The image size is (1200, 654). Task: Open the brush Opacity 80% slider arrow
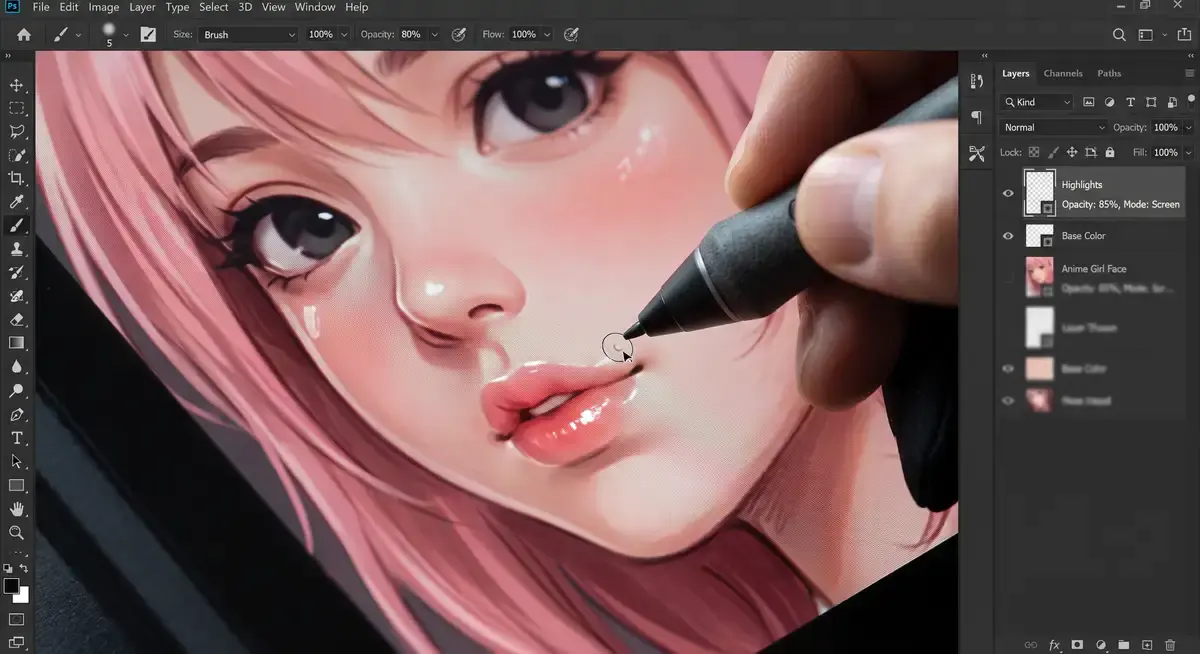click(434, 35)
